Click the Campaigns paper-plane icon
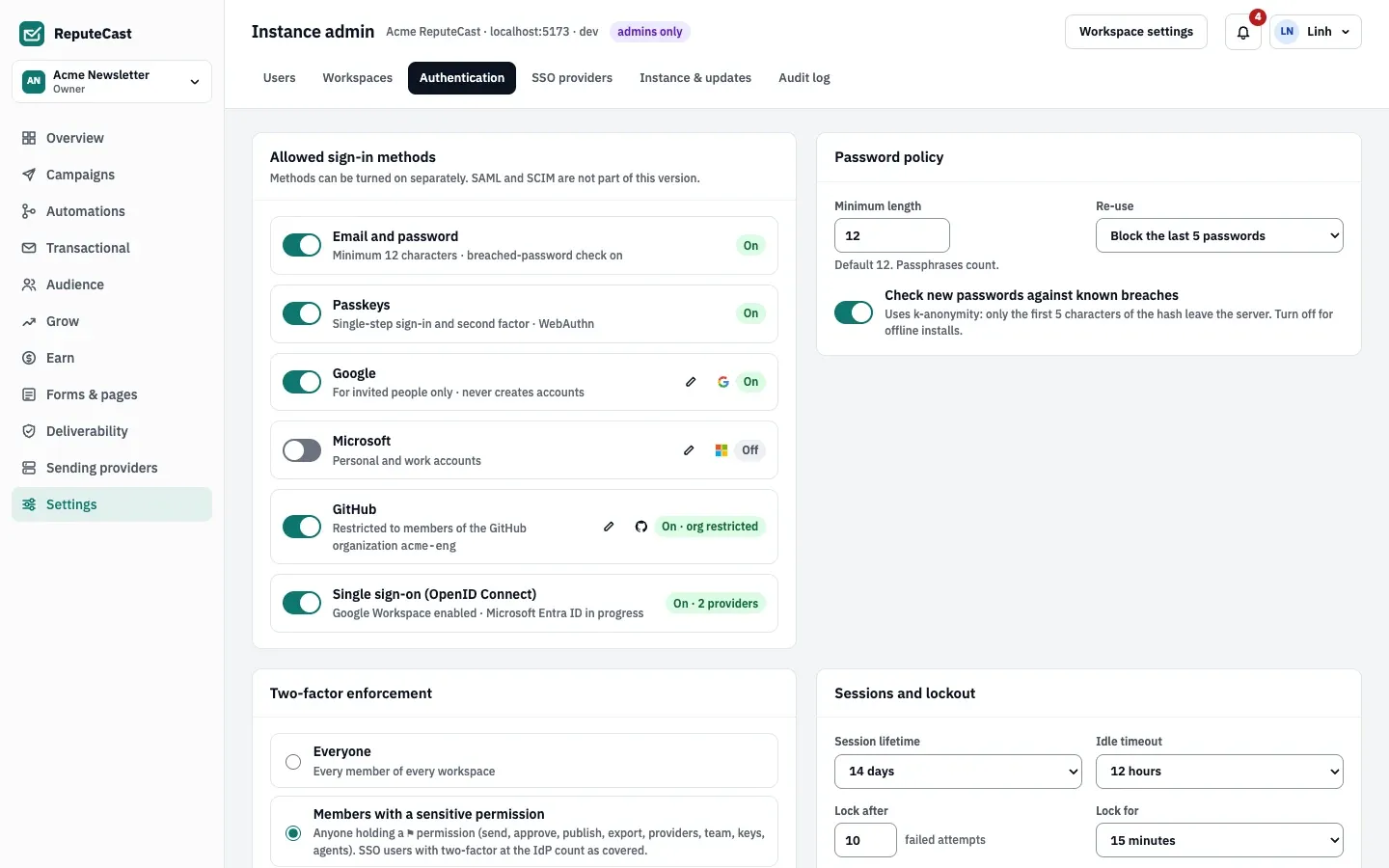 (29, 175)
